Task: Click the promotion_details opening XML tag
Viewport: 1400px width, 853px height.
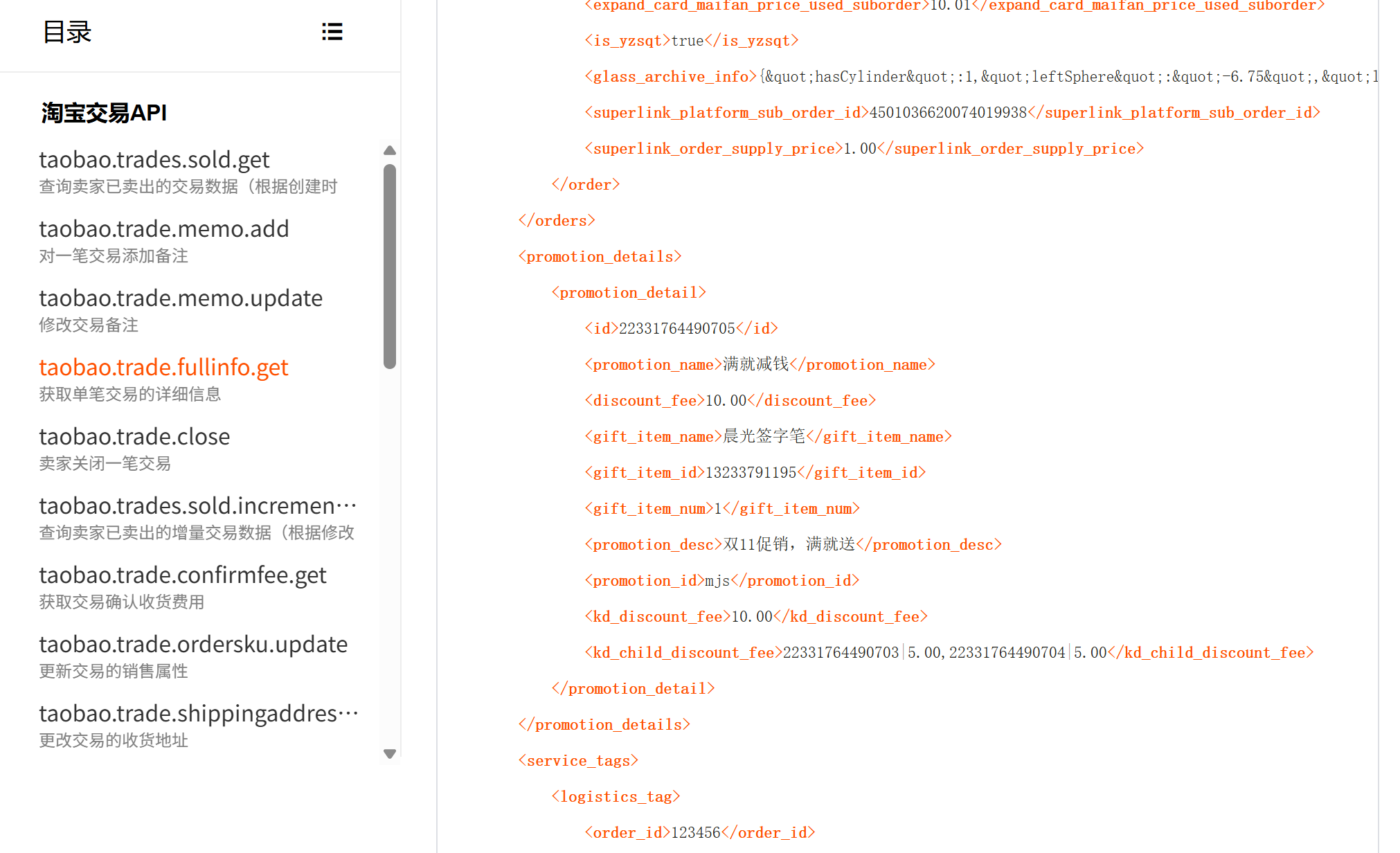Action: pyautogui.click(x=600, y=257)
